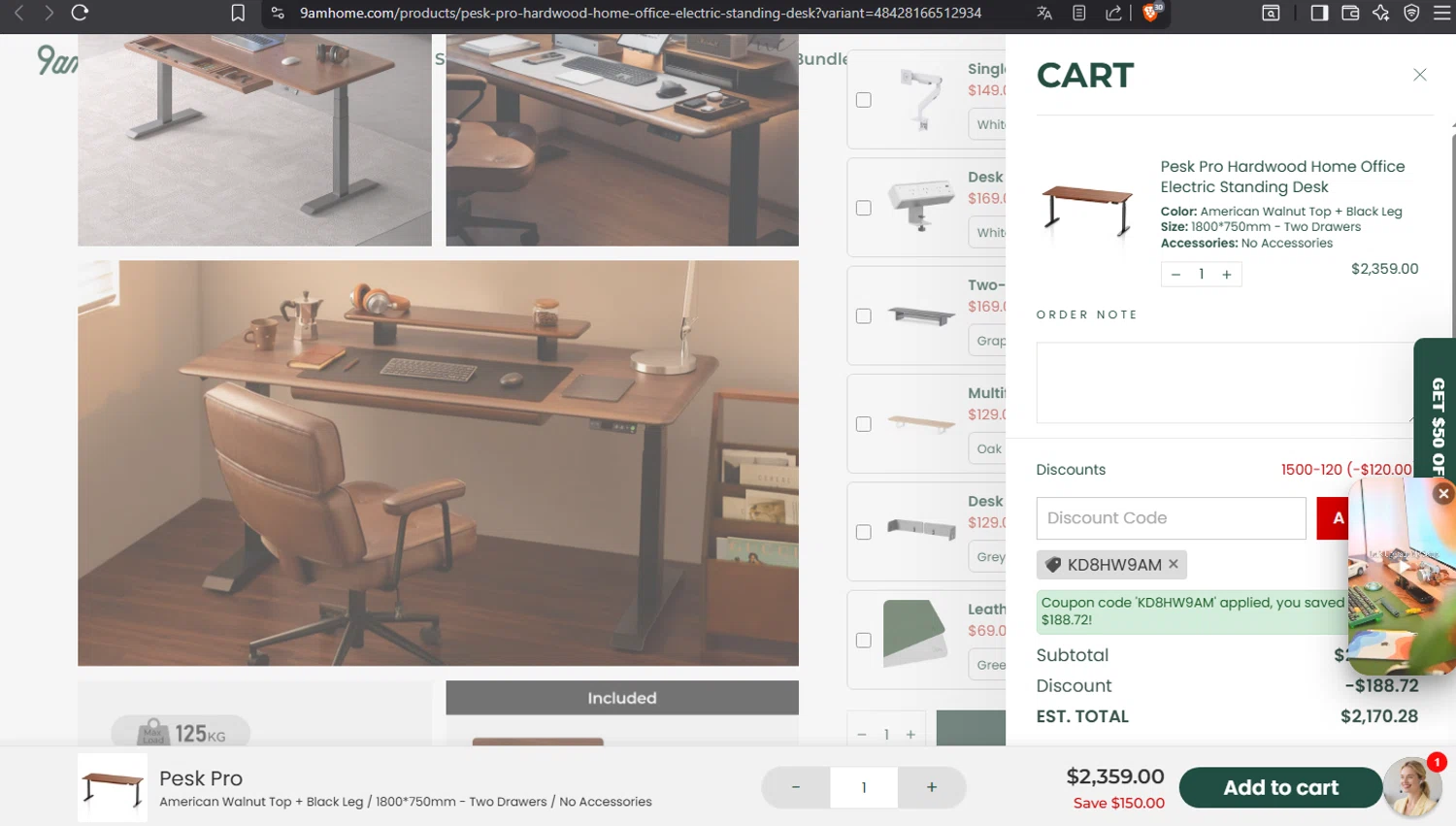Go forward with browser forward arrow
The width and height of the screenshot is (1456, 826).
[x=49, y=13]
